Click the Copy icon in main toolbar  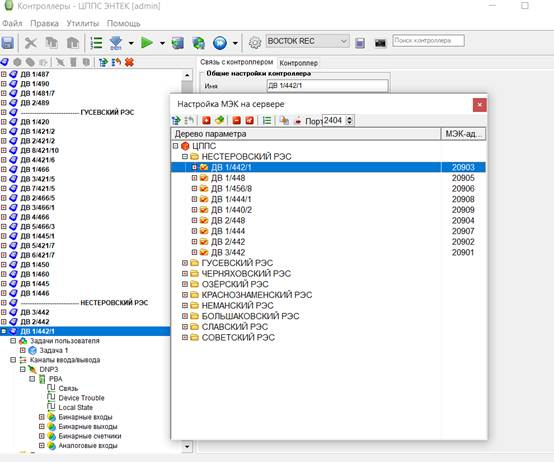click(x=52, y=43)
